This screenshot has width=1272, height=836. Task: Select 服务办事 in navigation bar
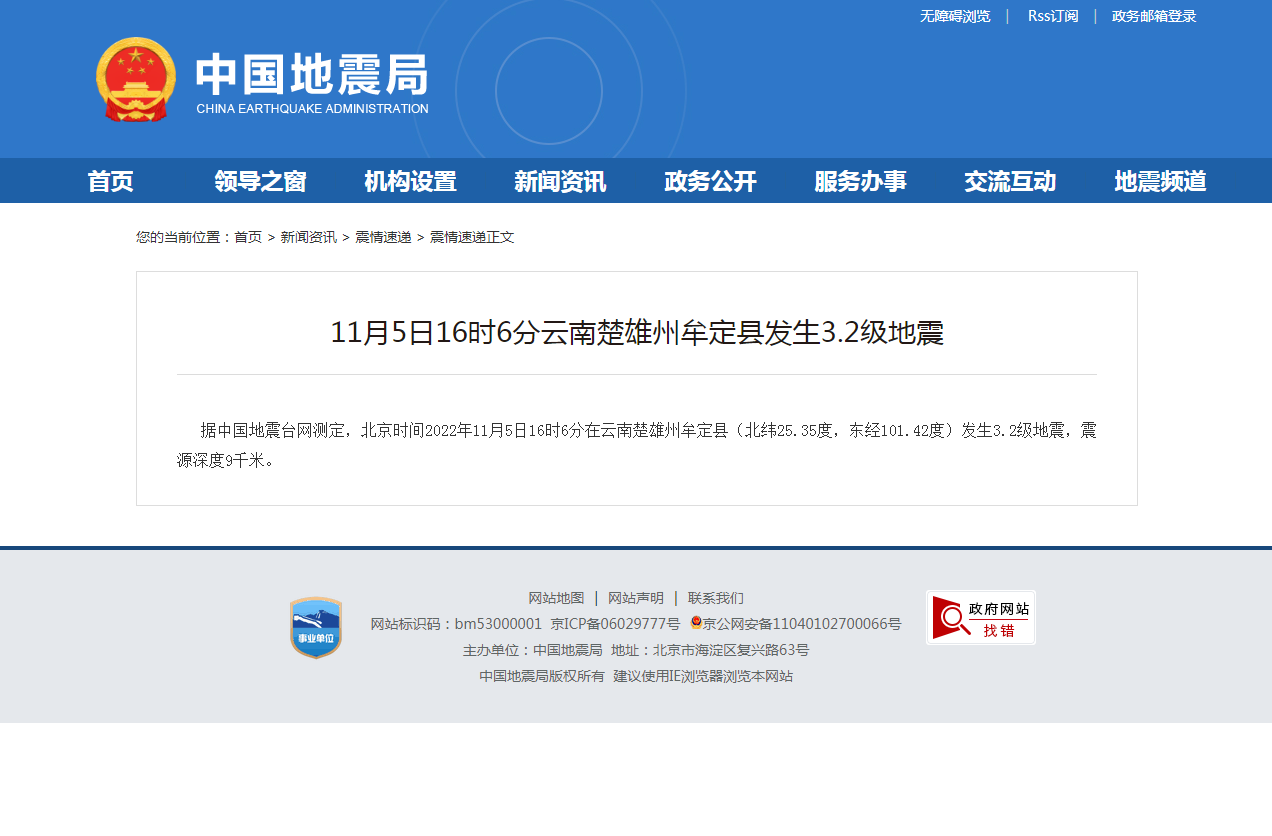coord(860,181)
